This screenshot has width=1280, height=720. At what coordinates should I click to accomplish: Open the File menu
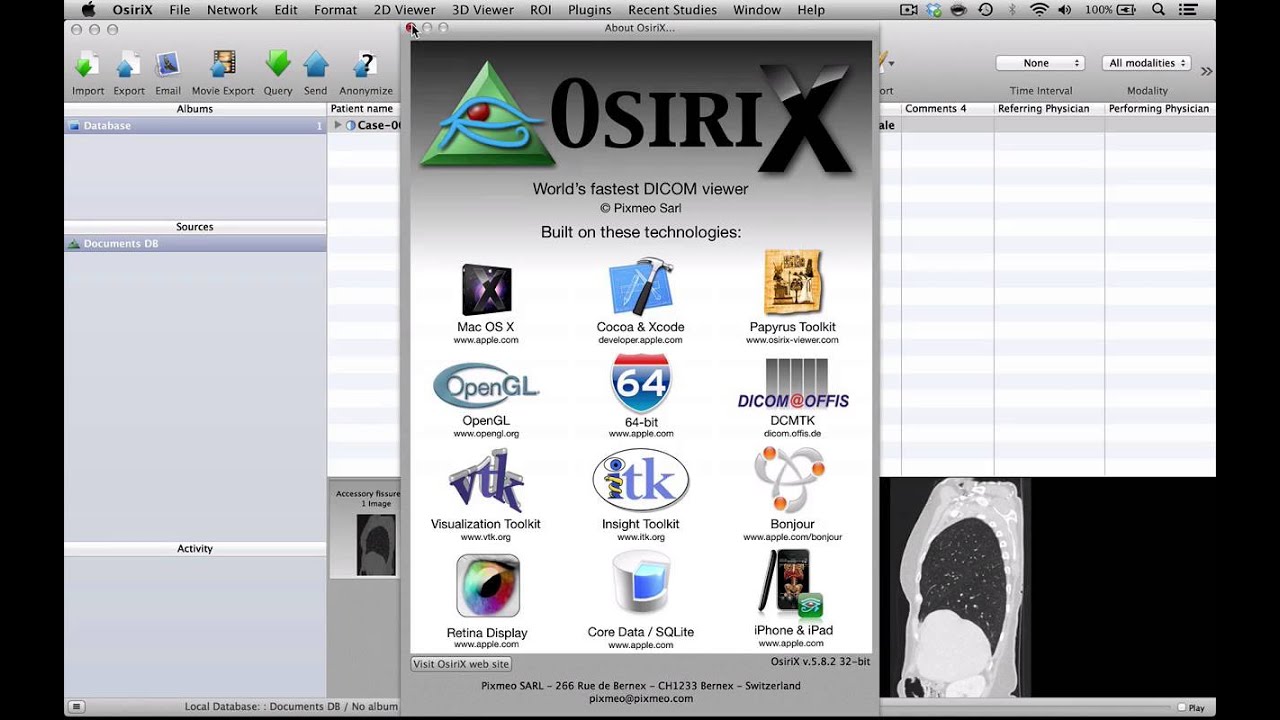coord(180,10)
